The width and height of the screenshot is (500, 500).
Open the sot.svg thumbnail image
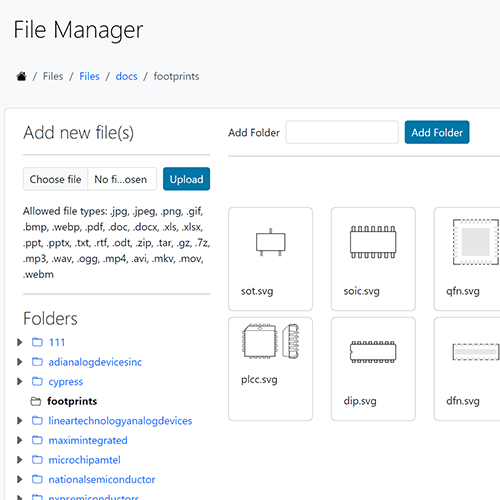coord(271,242)
